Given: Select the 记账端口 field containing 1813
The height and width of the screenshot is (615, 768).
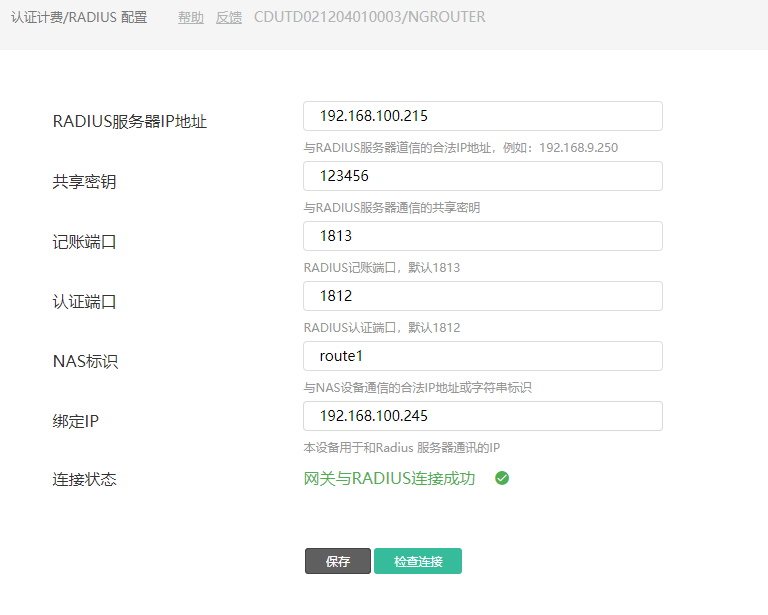Looking at the screenshot, I should (482, 236).
